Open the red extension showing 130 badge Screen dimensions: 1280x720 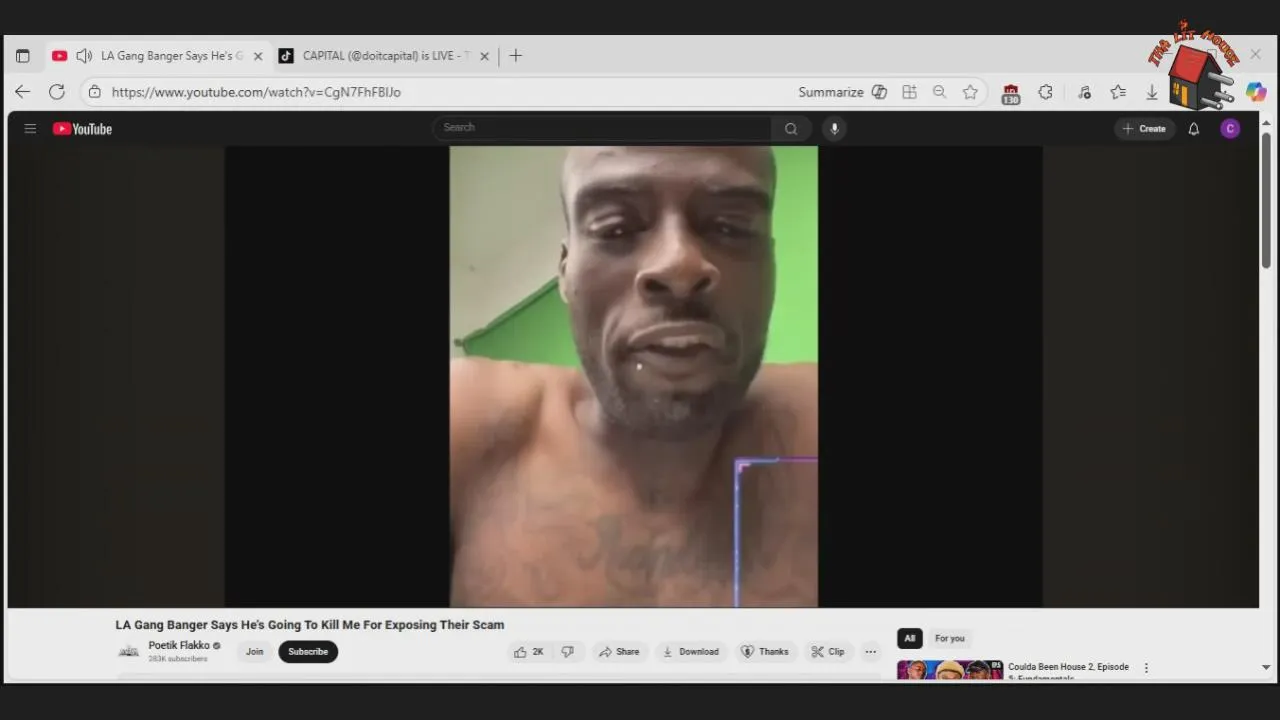pyautogui.click(x=1011, y=94)
